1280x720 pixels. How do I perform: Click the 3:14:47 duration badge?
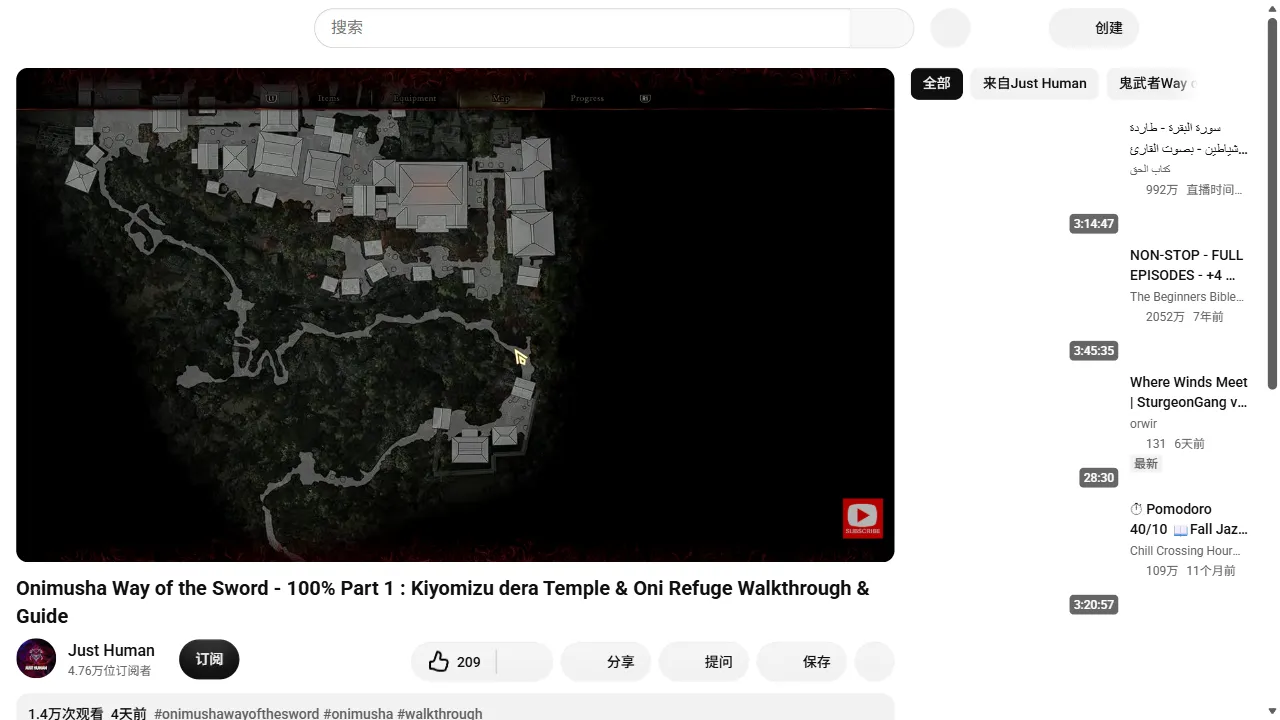tap(1094, 224)
